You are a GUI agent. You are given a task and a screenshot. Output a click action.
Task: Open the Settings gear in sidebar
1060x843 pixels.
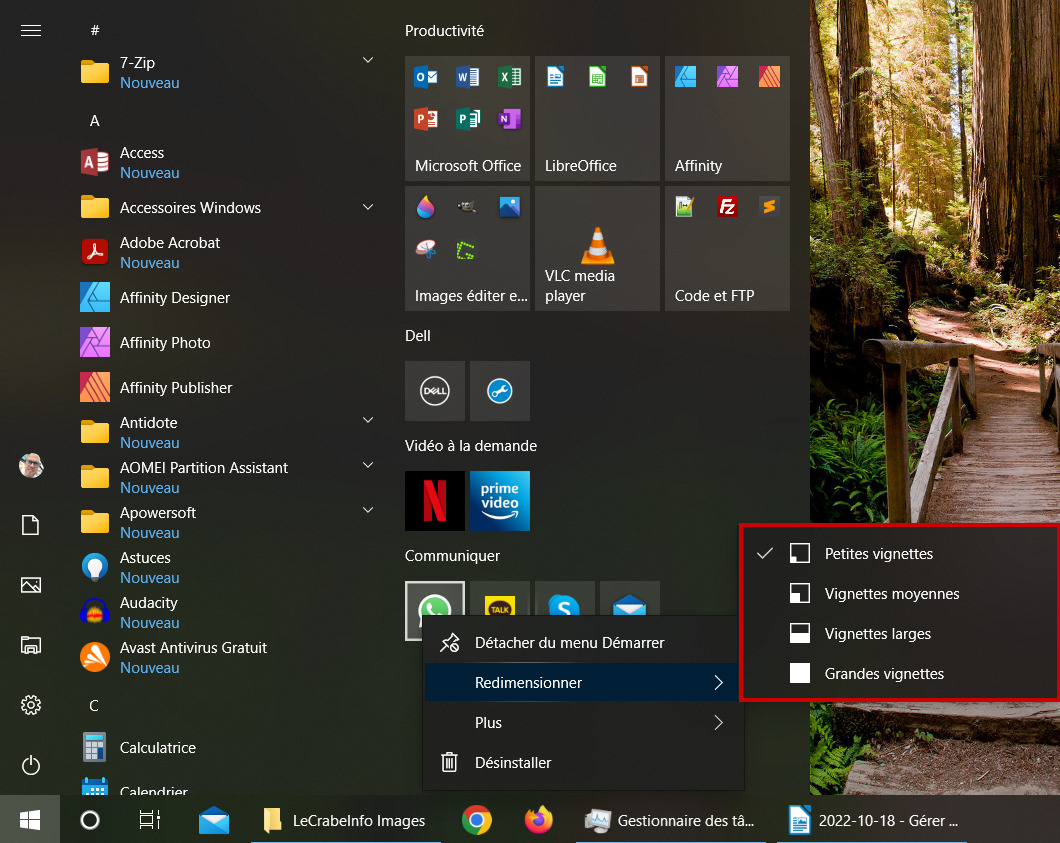pyautogui.click(x=30, y=705)
